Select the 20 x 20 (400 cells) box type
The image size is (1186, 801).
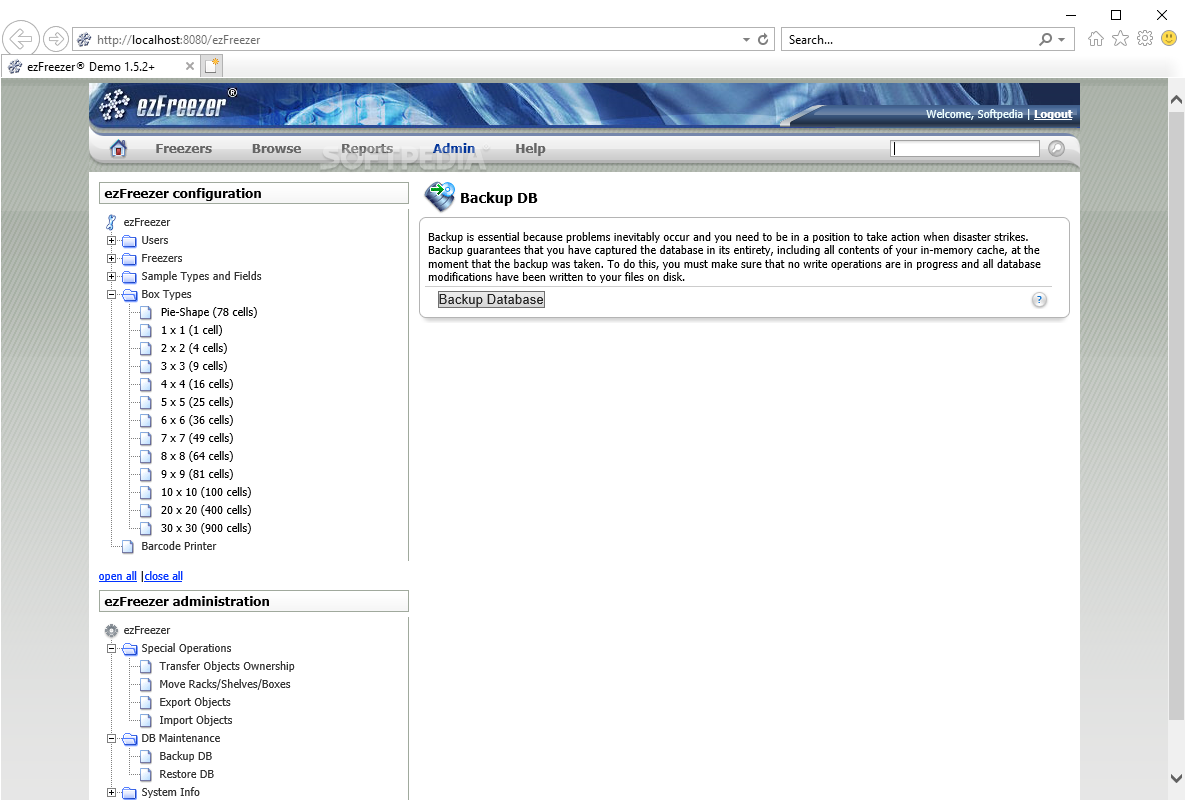(x=206, y=511)
